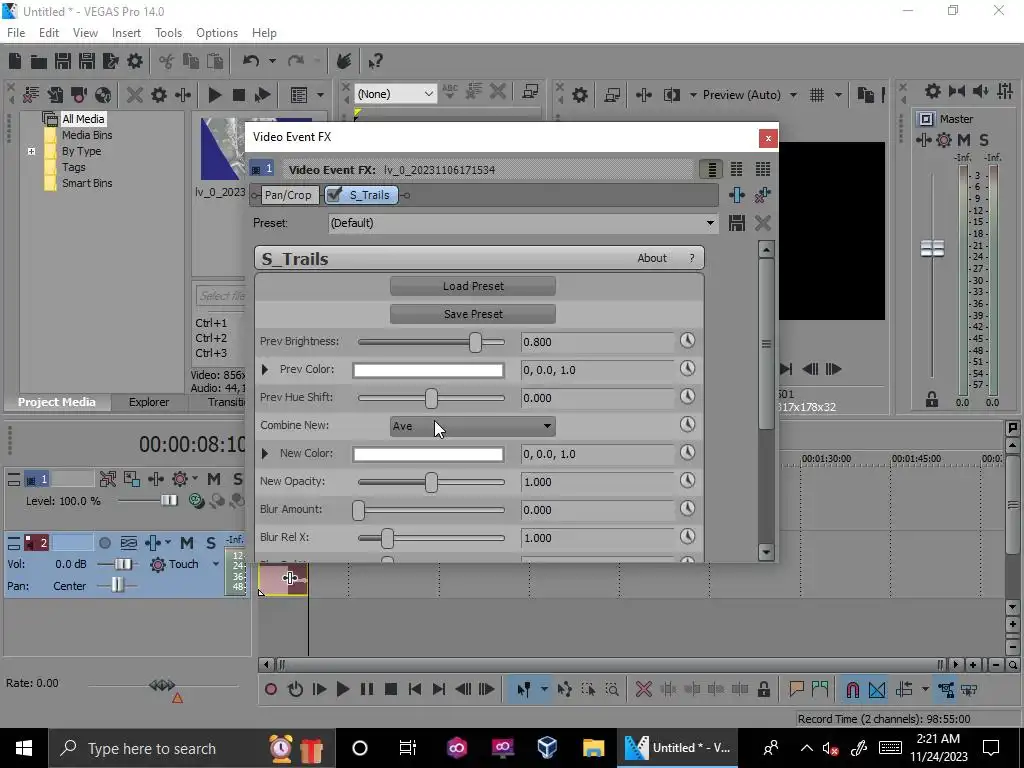Open Undo history dropdown arrow
The height and width of the screenshot is (768, 1024).
point(272,61)
